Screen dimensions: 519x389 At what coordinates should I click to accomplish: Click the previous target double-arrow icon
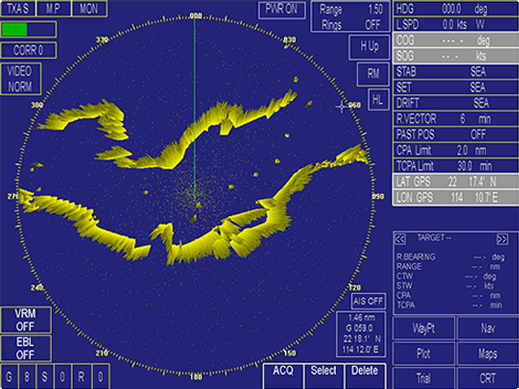tap(400, 239)
